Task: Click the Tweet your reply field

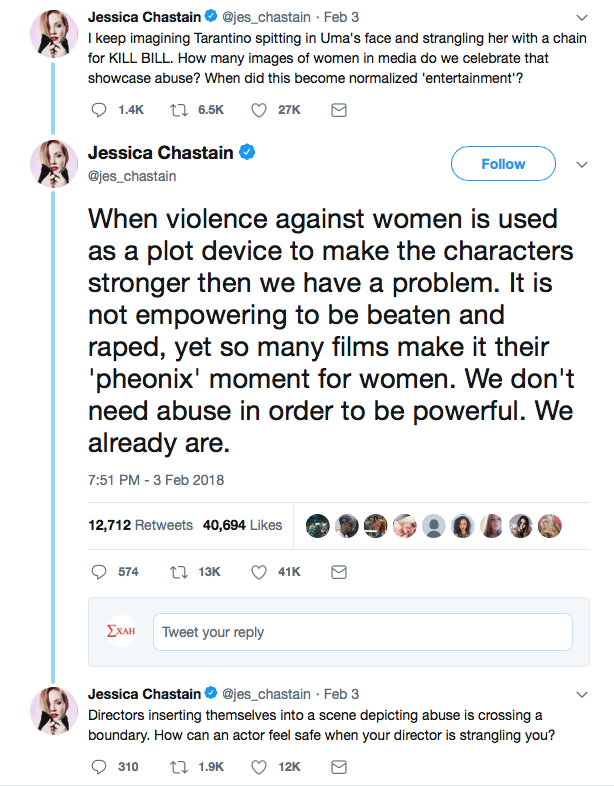Action: [x=362, y=632]
